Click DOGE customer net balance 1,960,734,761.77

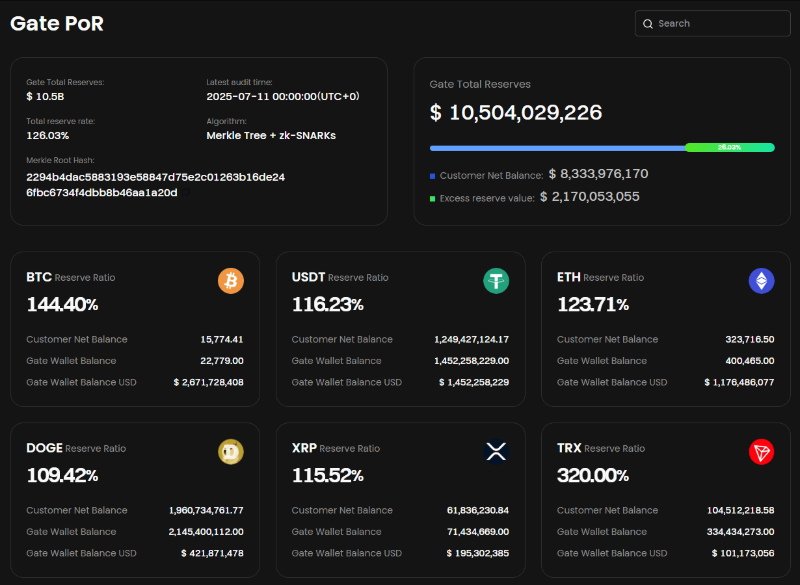pyautogui.click(x=206, y=510)
